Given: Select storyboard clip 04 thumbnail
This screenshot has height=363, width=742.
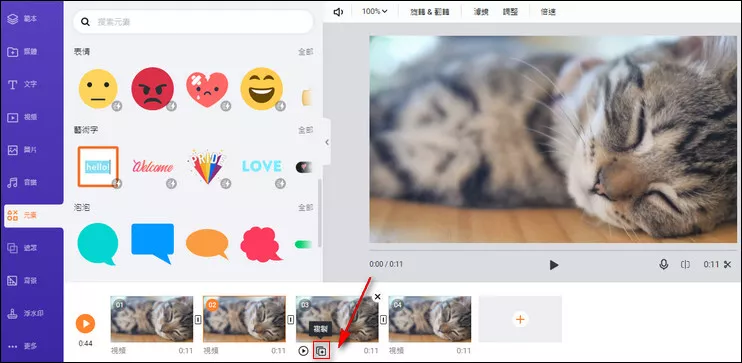Looking at the screenshot, I should pos(430,319).
